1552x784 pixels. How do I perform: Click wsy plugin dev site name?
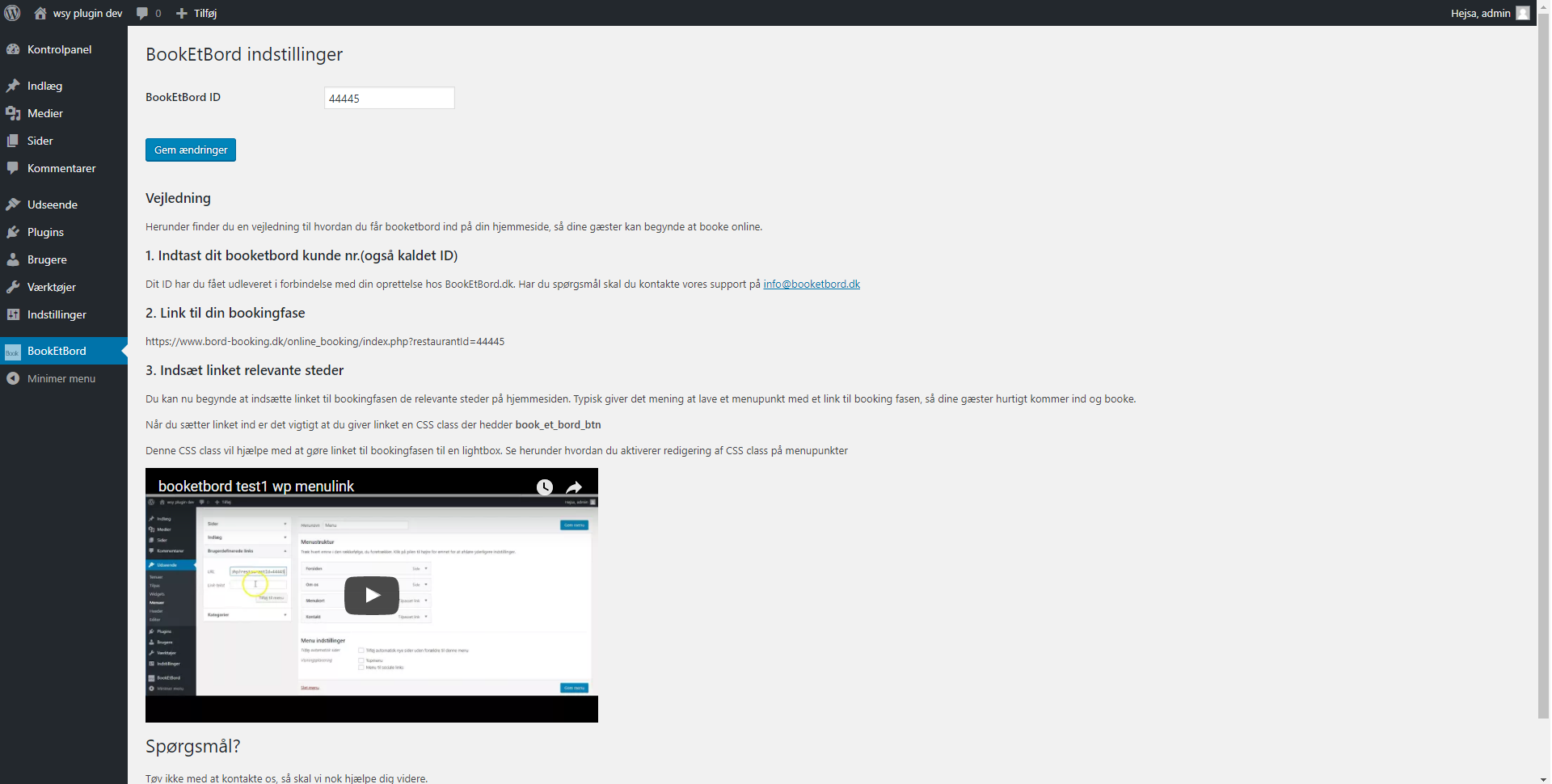tap(87, 13)
